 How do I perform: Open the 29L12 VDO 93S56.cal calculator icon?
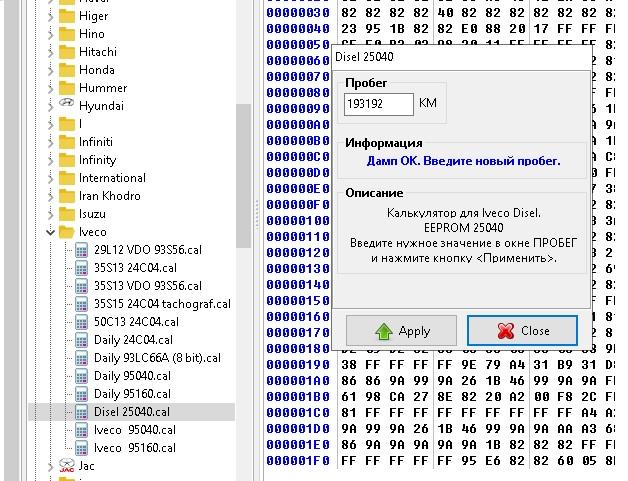coord(81,250)
